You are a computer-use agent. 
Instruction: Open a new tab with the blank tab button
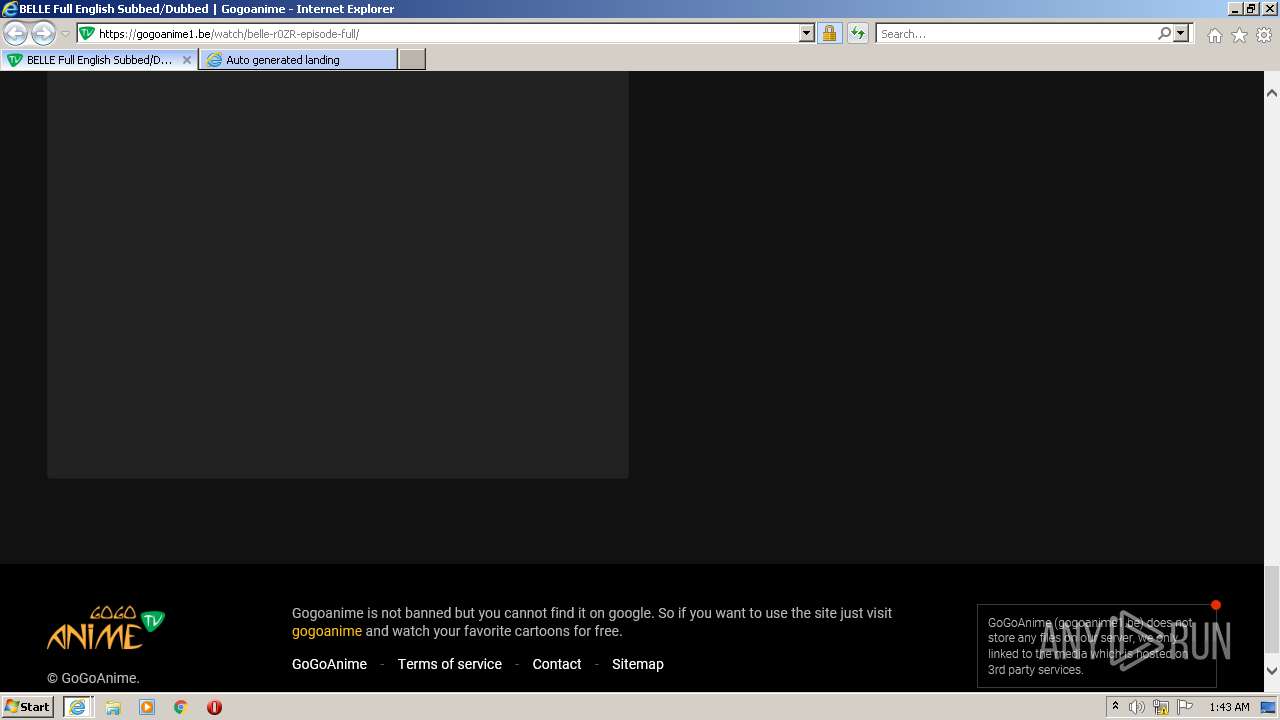tap(412, 60)
